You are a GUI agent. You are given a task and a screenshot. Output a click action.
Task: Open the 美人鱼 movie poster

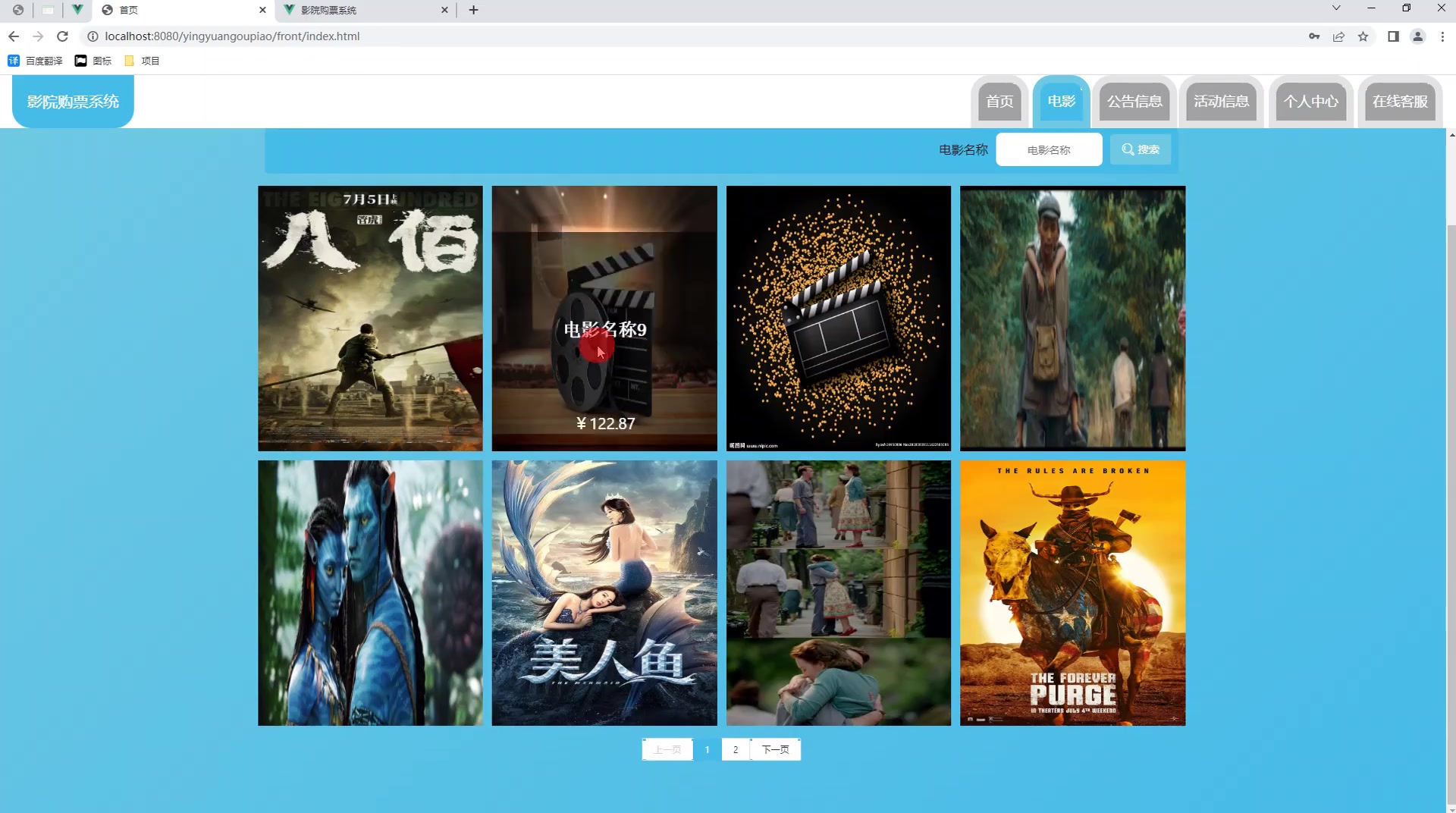(604, 593)
